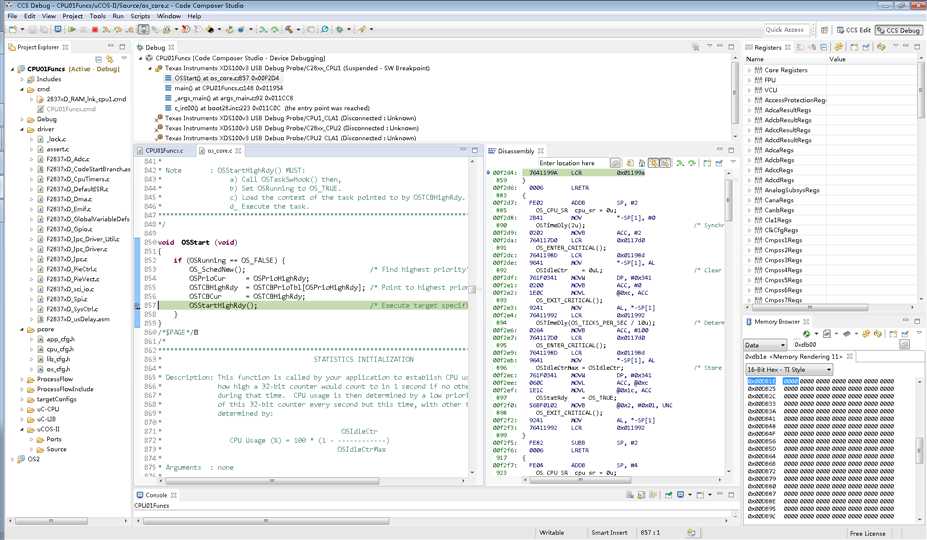Image resolution: width=927 pixels, height=540 pixels.
Task: Click the Registers view vertical scrollbar
Action: (x=920, y=89)
